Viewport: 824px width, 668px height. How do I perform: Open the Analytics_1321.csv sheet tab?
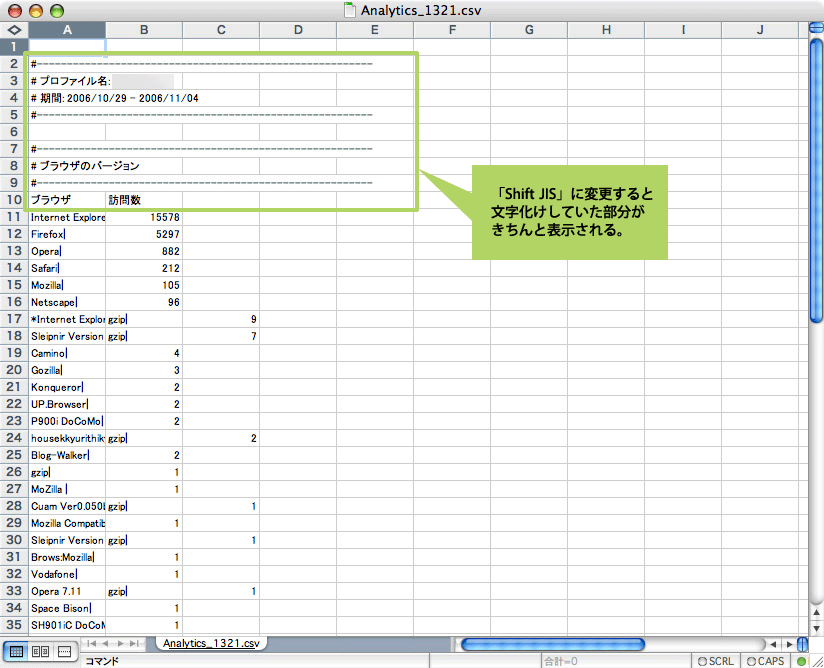click(211, 643)
